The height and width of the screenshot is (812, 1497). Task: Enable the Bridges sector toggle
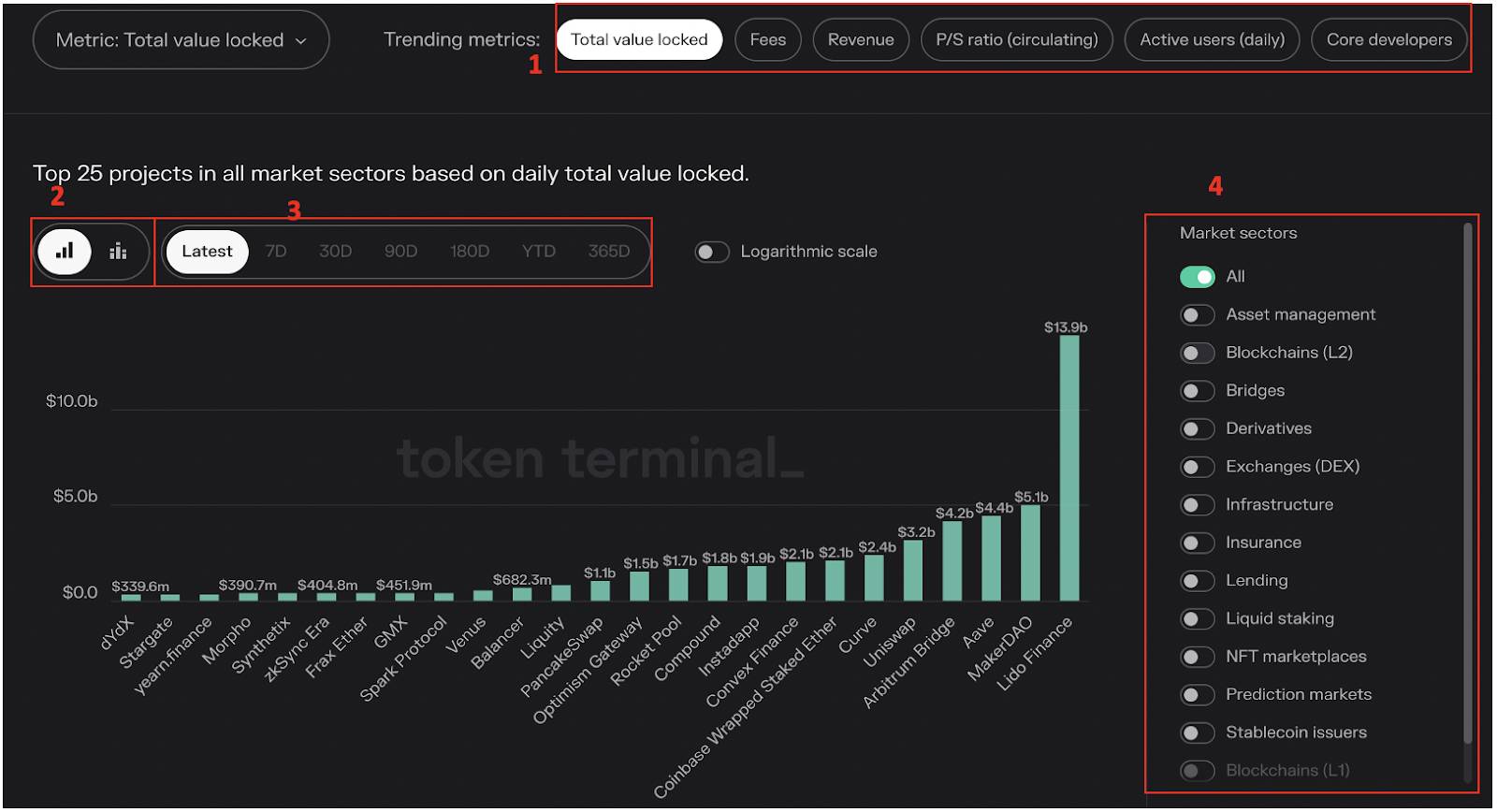pyautogui.click(x=1198, y=391)
